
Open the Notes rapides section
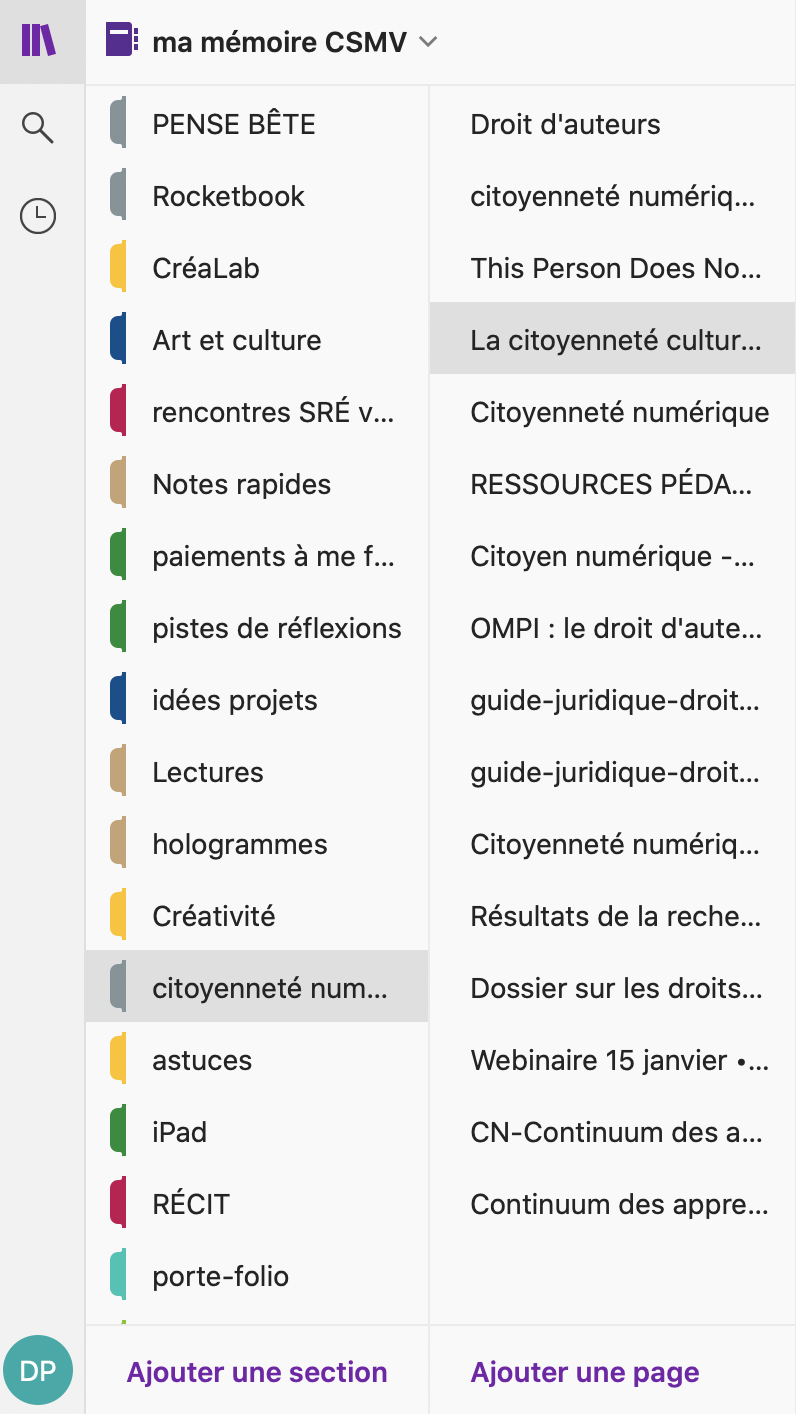click(242, 484)
